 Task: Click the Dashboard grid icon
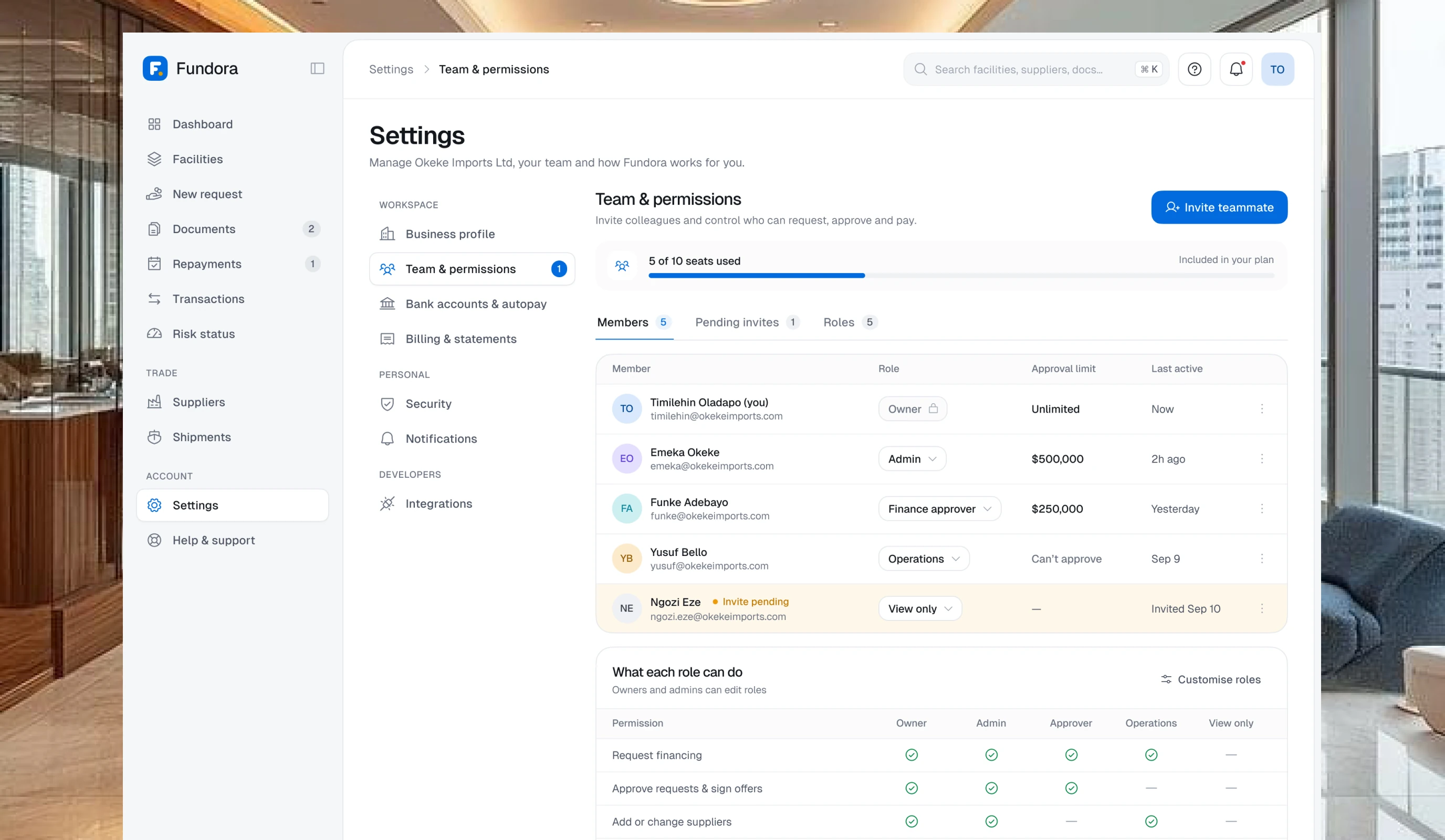[154, 124]
